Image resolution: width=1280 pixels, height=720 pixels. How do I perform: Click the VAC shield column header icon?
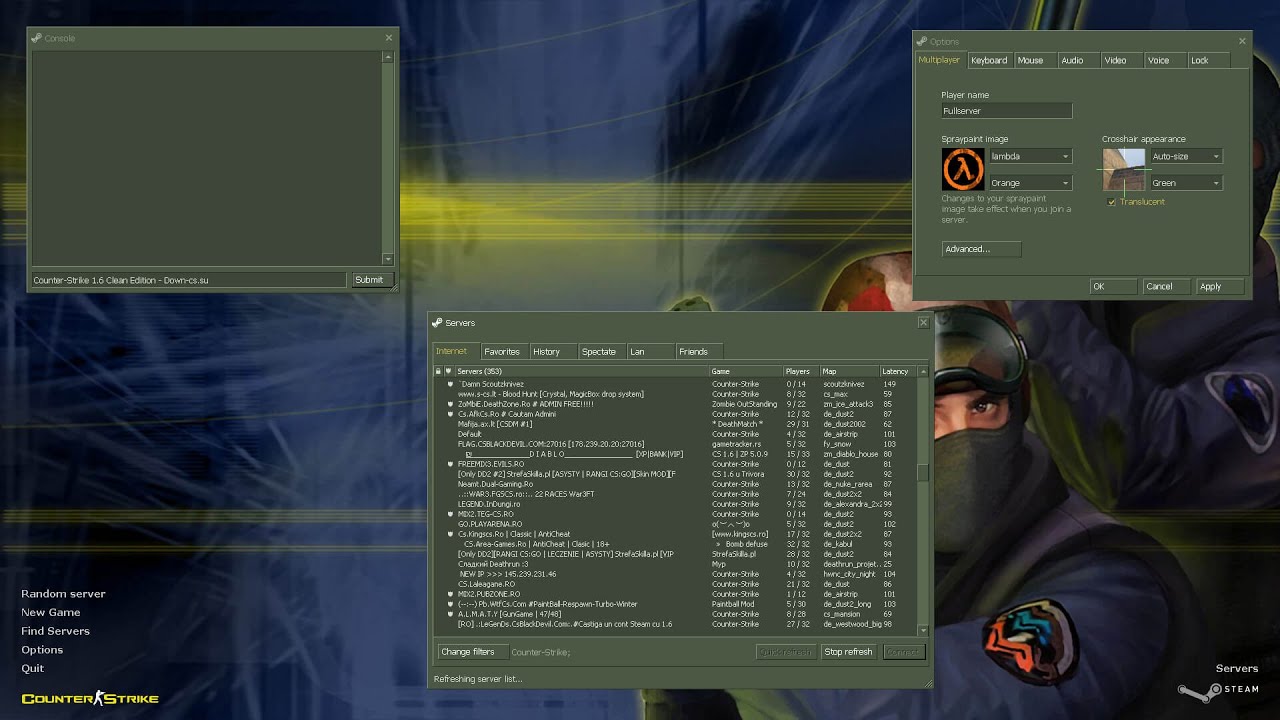449,371
